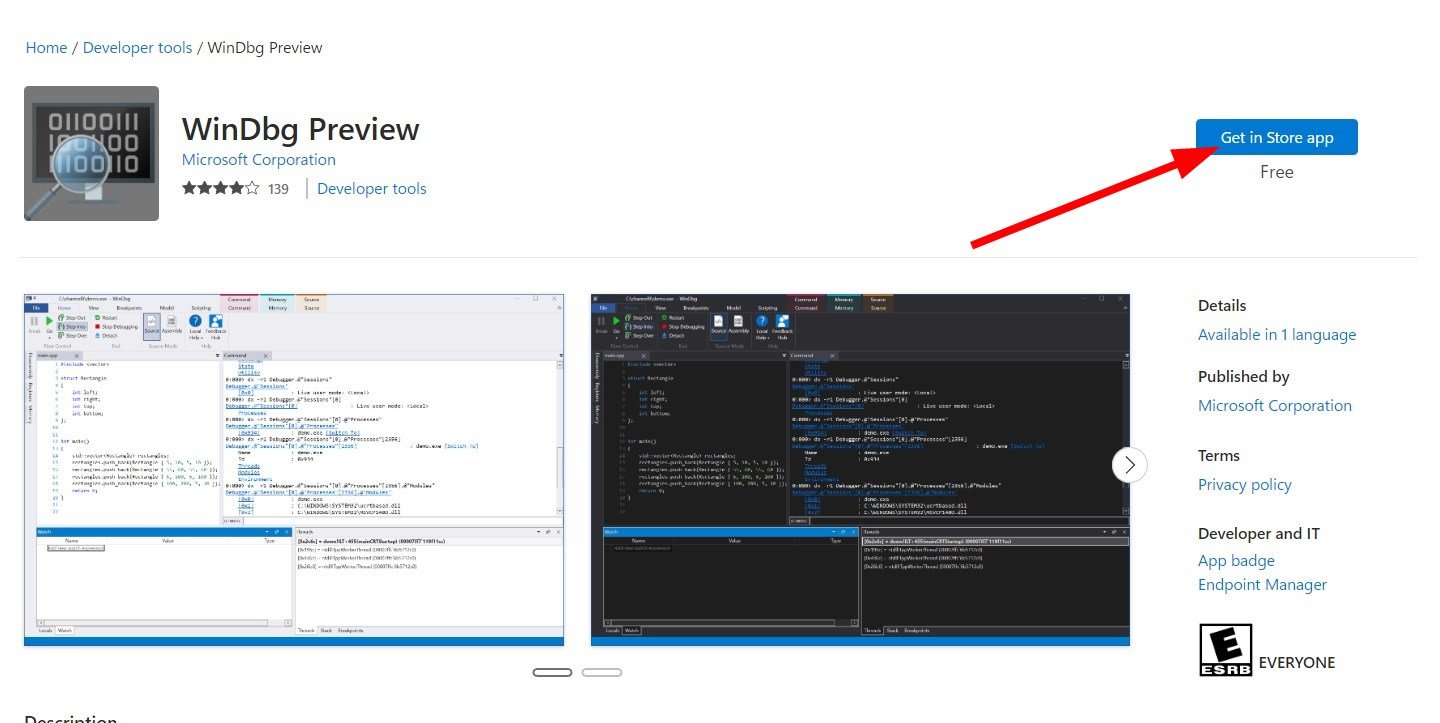The image size is (1440, 723).
Task: Click the Developer tools category link
Action: (x=372, y=189)
